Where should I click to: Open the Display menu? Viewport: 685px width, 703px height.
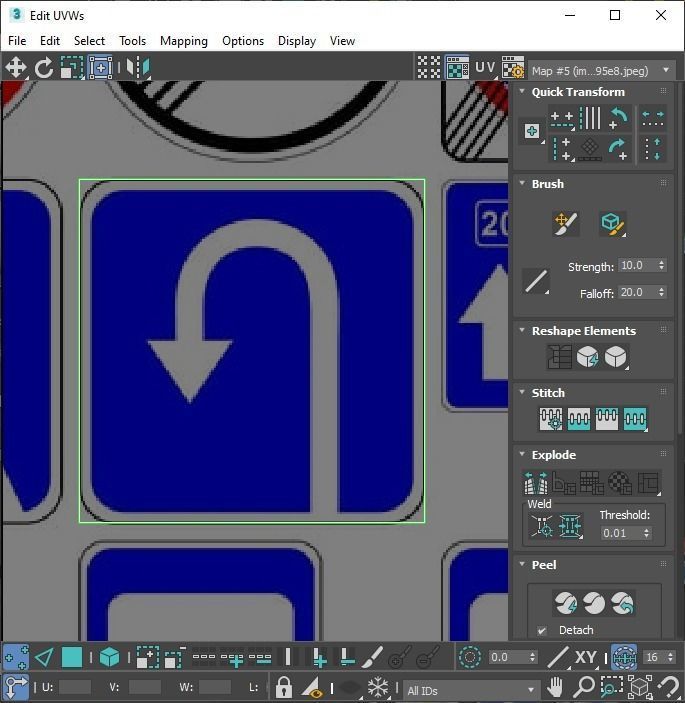tap(297, 41)
